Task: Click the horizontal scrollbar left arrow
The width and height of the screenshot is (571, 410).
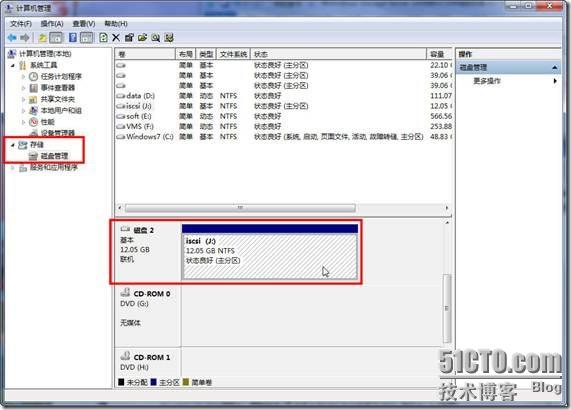Action: coord(120,208)
